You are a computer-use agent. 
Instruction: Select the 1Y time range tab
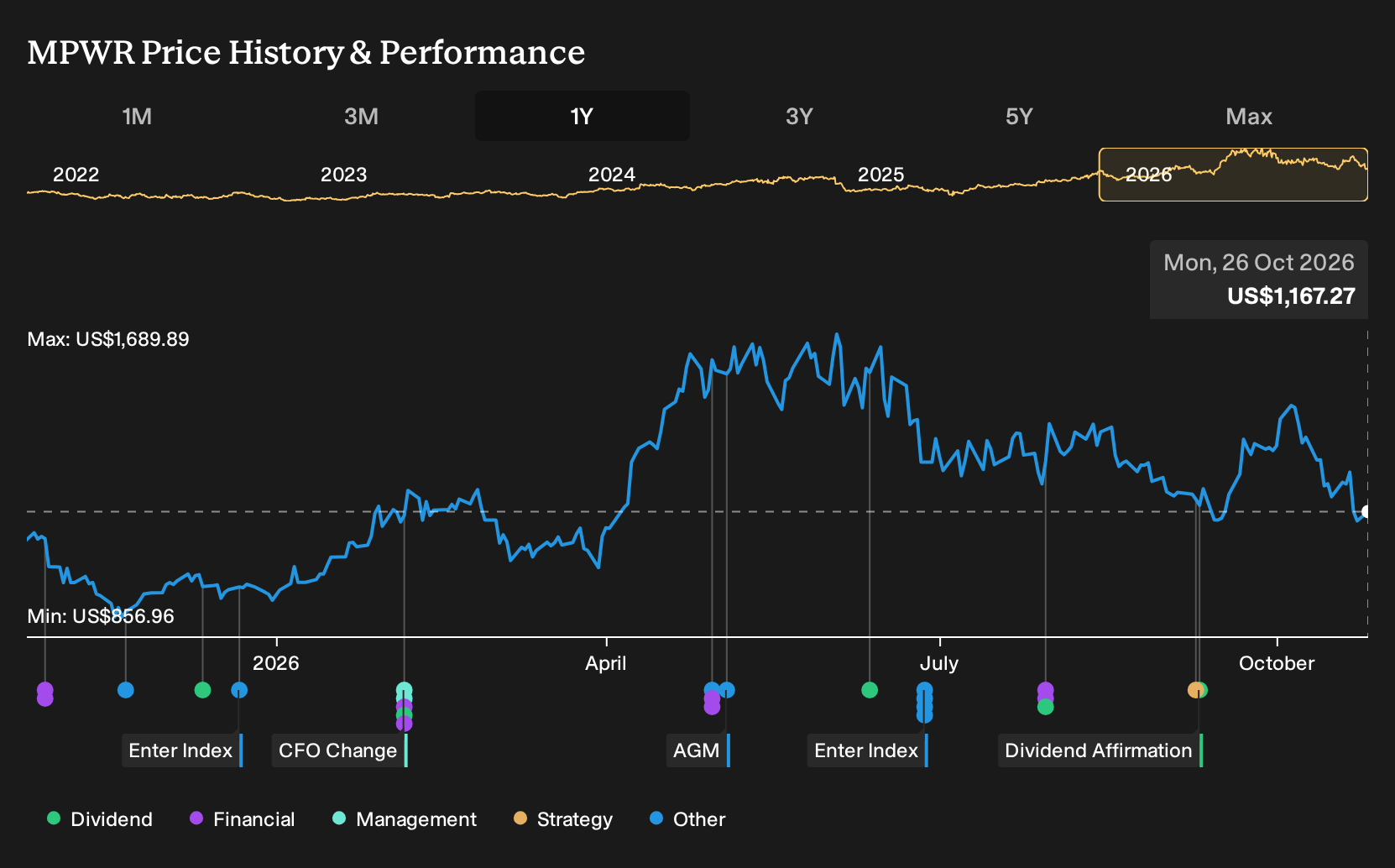(x=583, y=116)
